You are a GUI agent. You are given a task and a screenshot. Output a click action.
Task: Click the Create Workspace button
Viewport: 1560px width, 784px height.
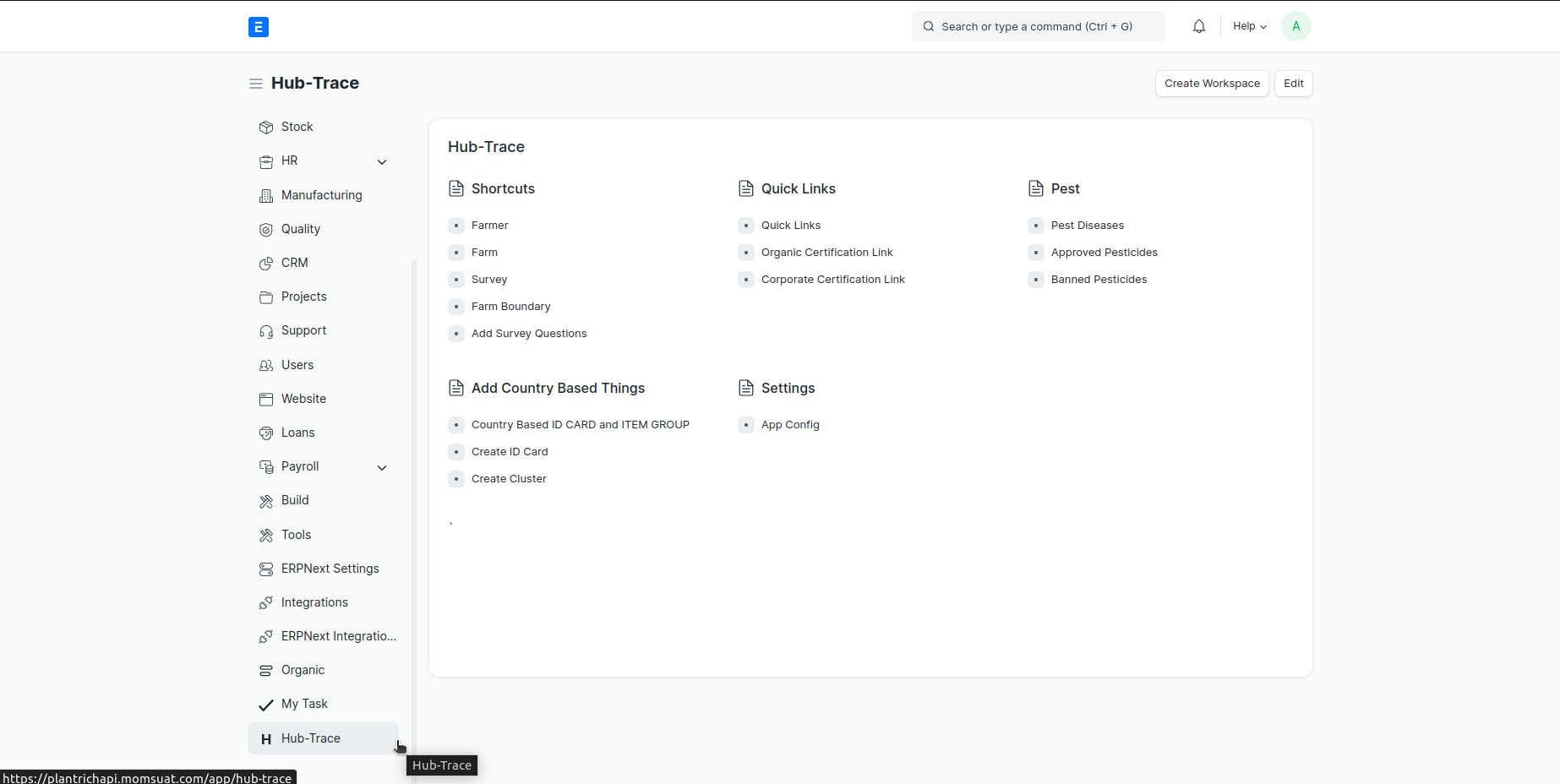click(1212, 84)
